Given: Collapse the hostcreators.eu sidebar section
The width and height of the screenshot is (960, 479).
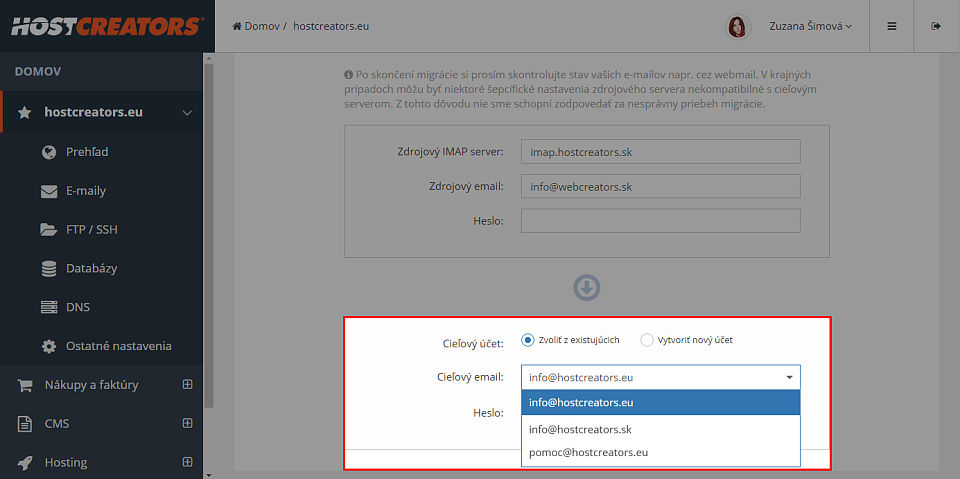Looking at the screenshot, I should tap(187, 113).
